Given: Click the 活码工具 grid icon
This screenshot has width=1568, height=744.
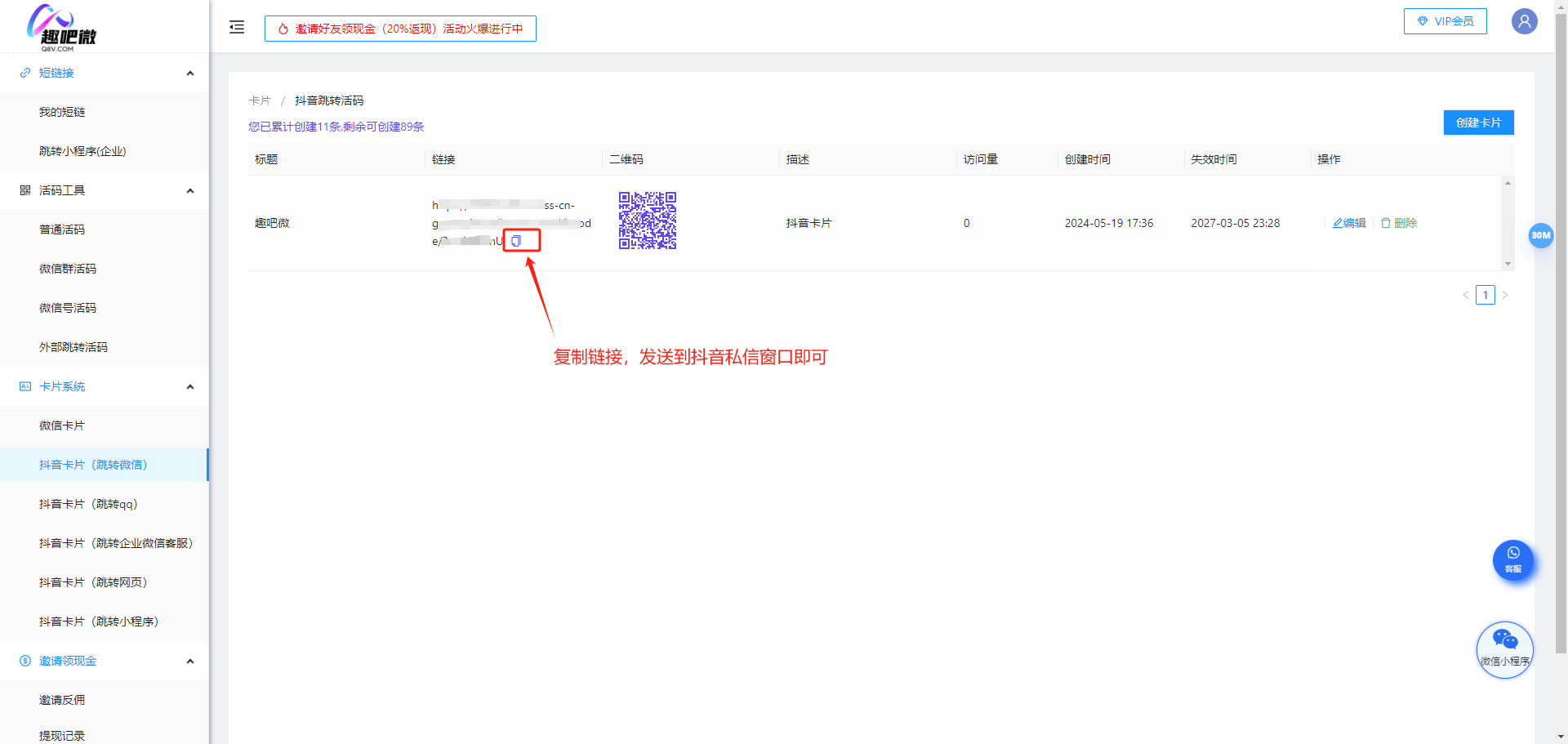Looking at the screenshot, I should [25, 190].
